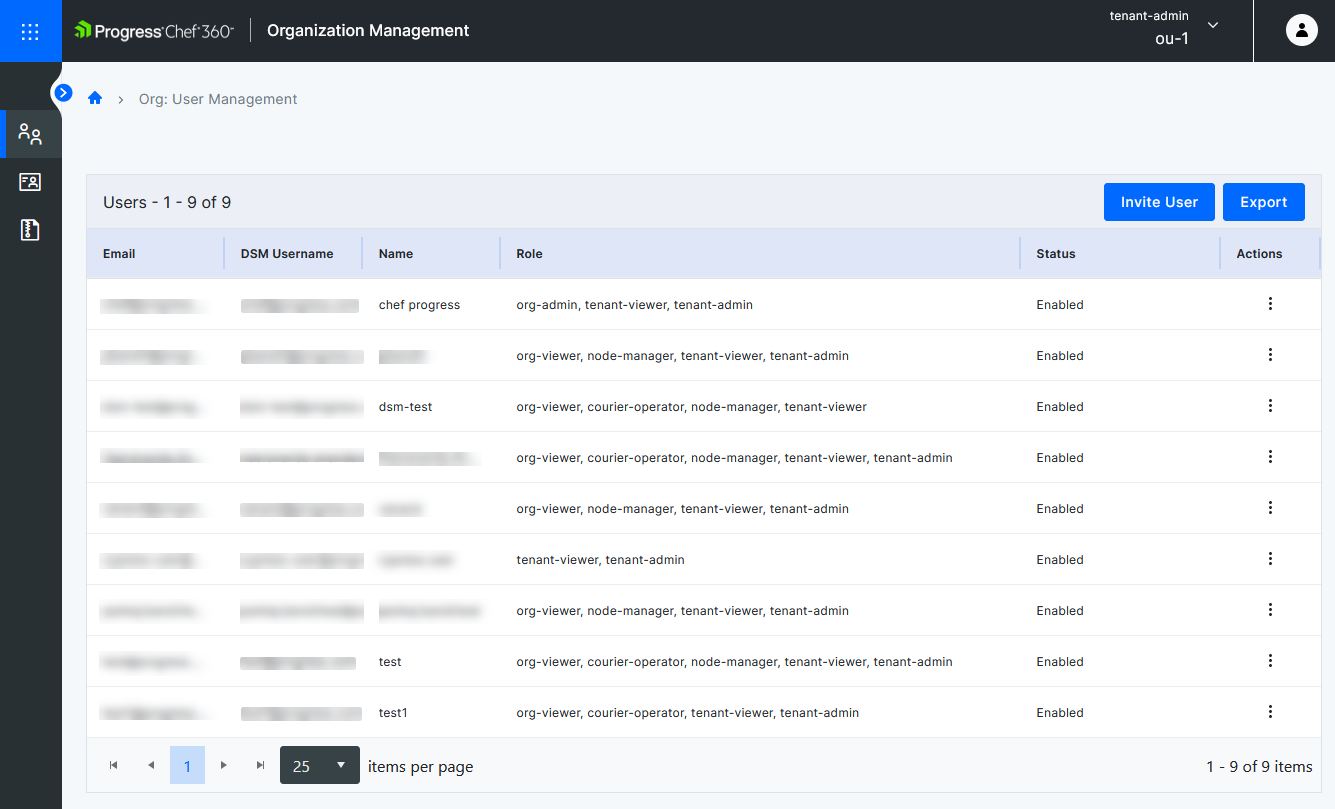Open the ID card roles icon in sidebar
1335x809 pixels.
click(29, 181)
